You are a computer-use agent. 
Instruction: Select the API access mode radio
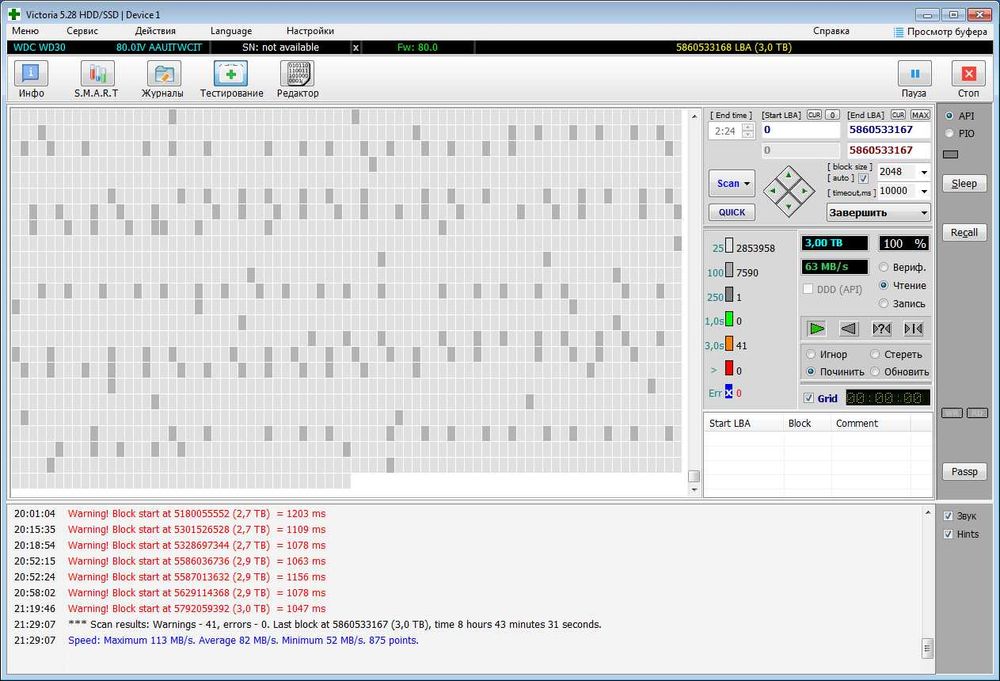[949, 115]
